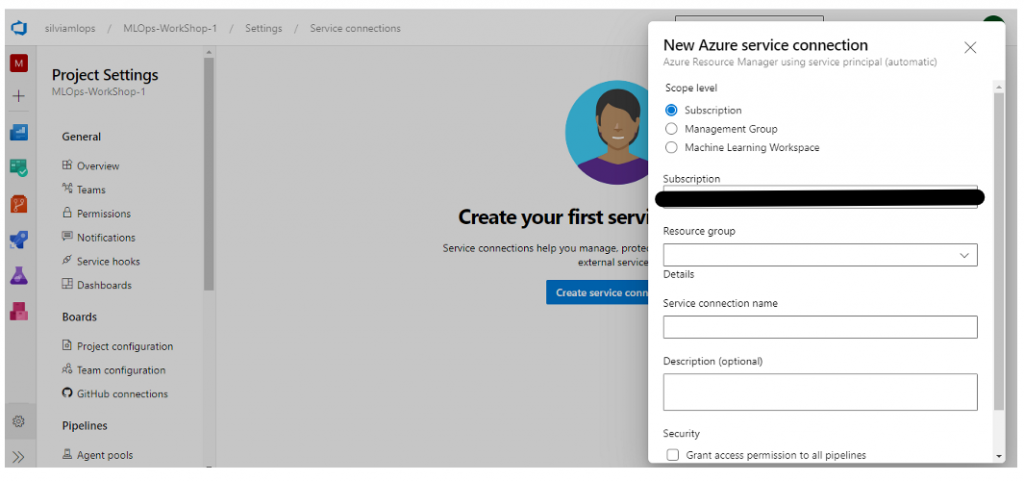This screenshot has width=1024, height=481.
Task: Click the Boards section heading in sidebar
Action: pos(79,317)
